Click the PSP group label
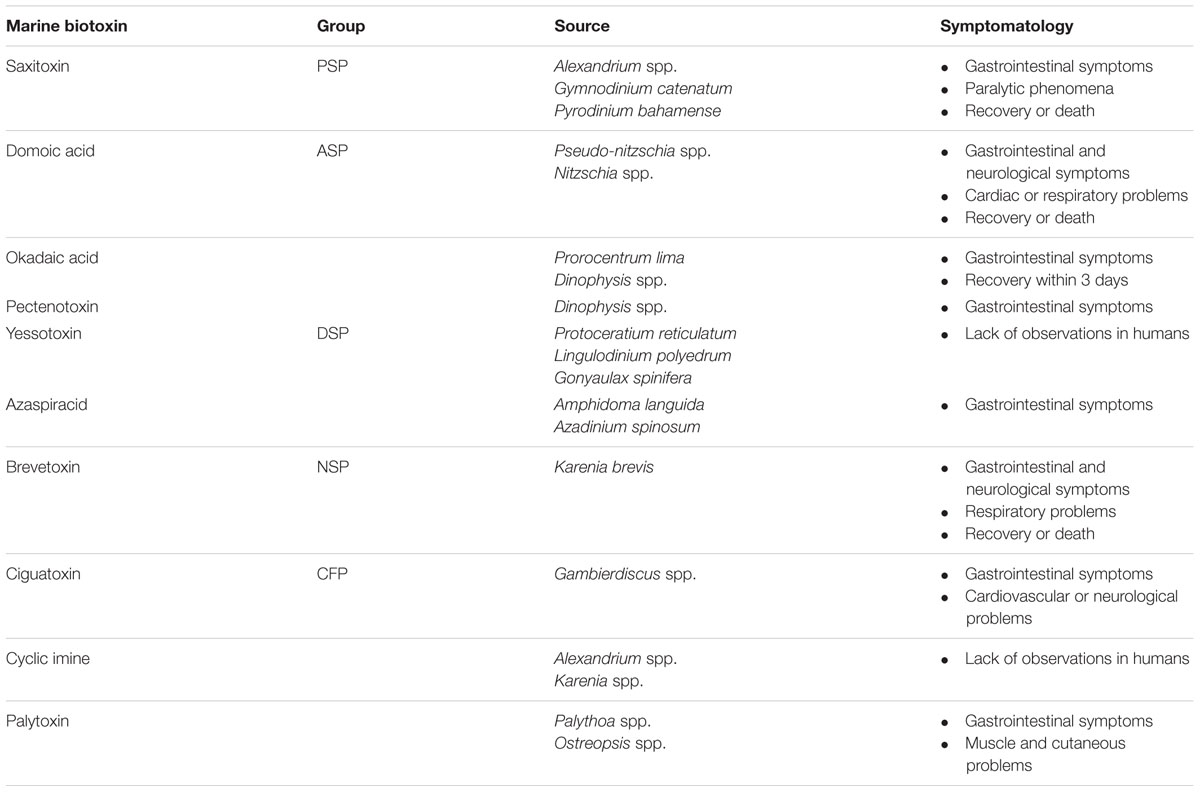 click(x=331, y=67)
